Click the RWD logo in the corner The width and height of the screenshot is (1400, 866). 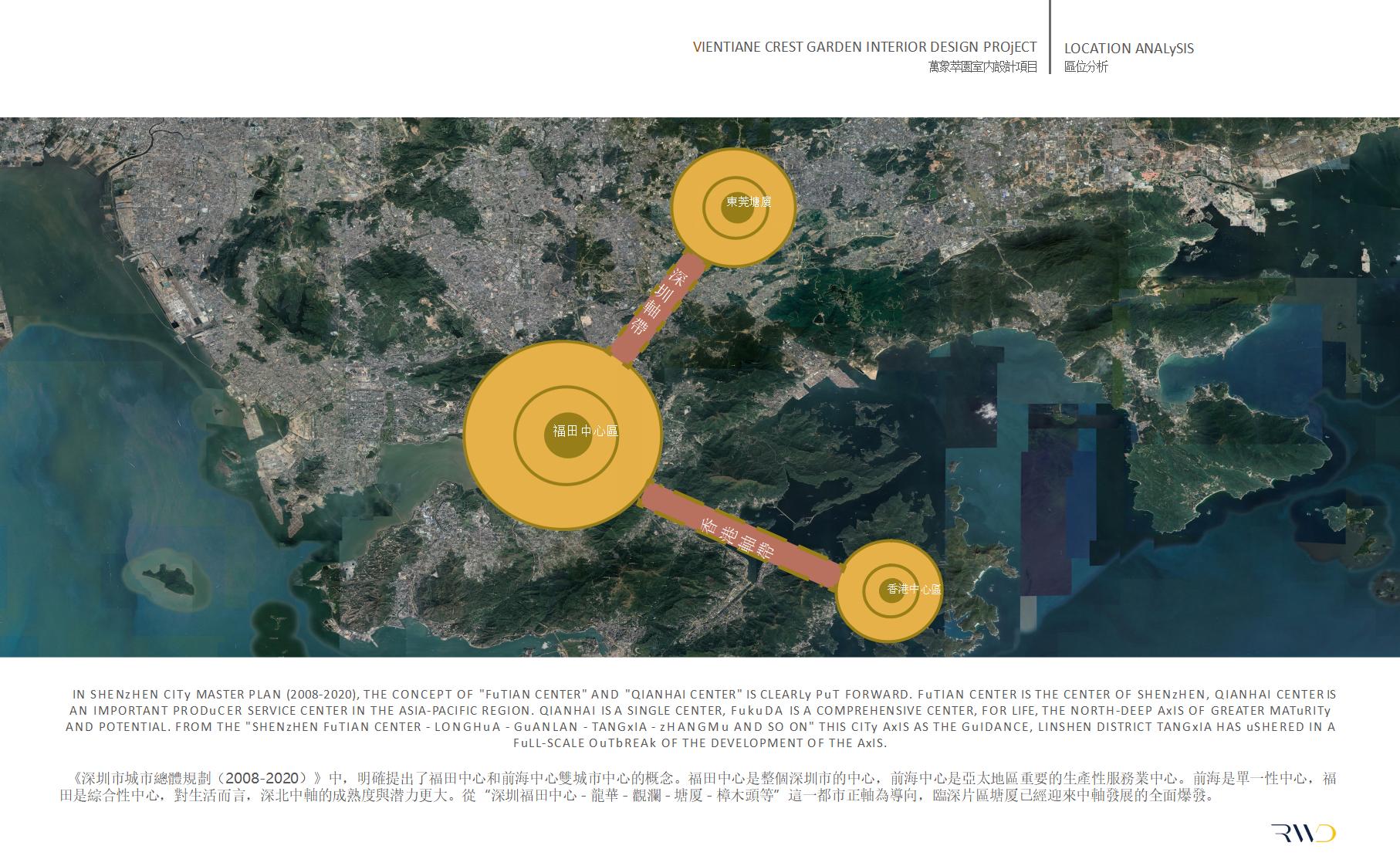click(1304, 834)
